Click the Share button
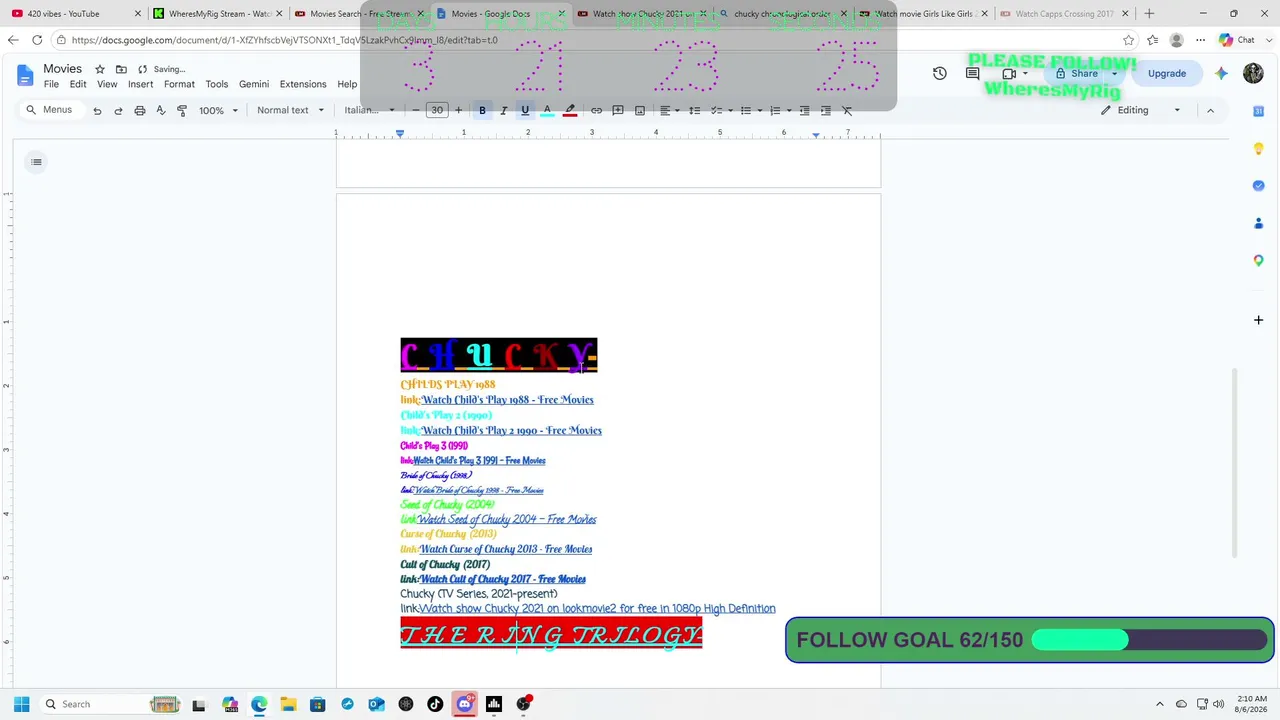The width and height of the screenshot is (1280, 720). [1076, 73]
